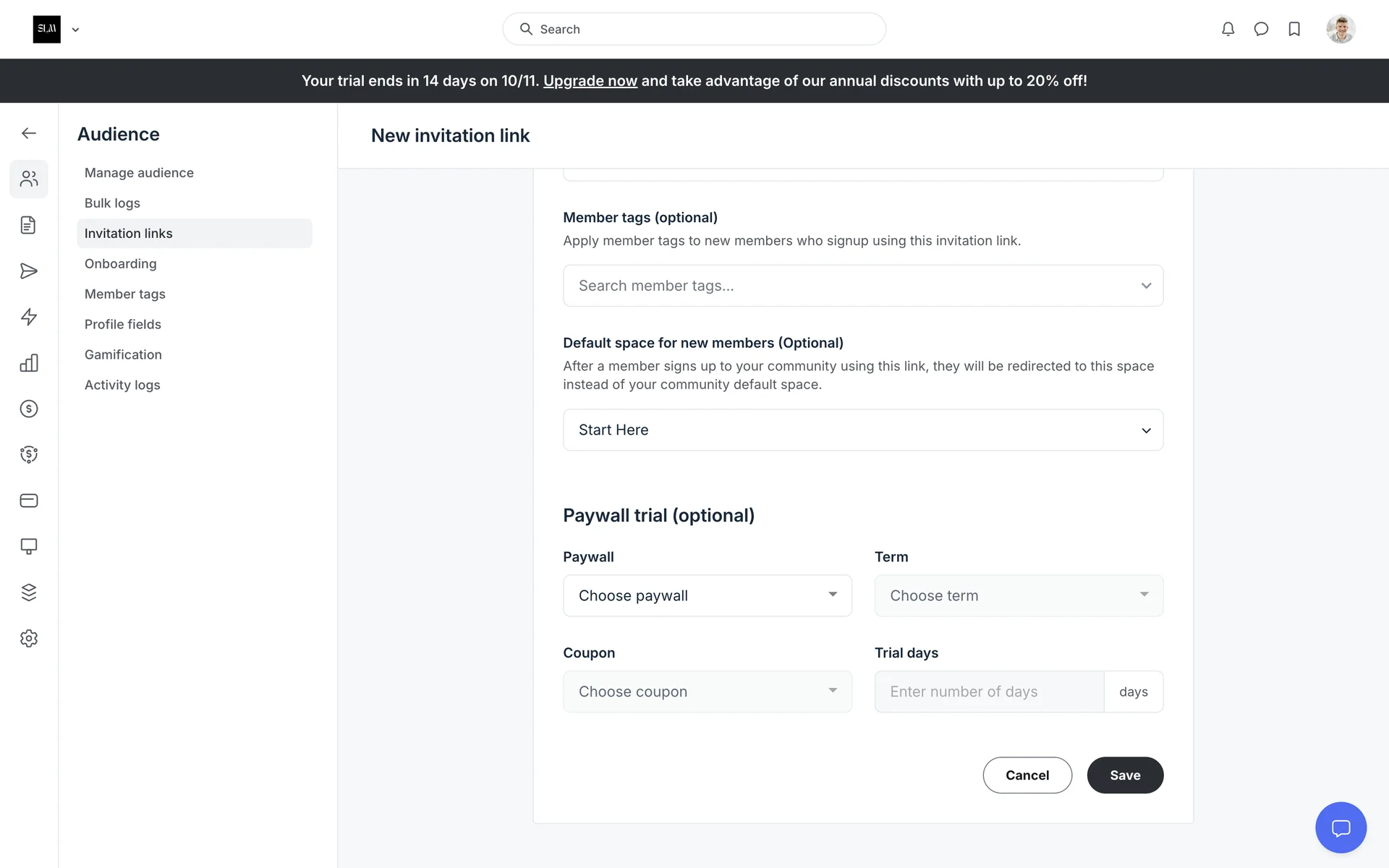Open the notifications bell icon
Image resolution: width=1389 pixels, height=868 pixels.
click(x=1228, y=29)
